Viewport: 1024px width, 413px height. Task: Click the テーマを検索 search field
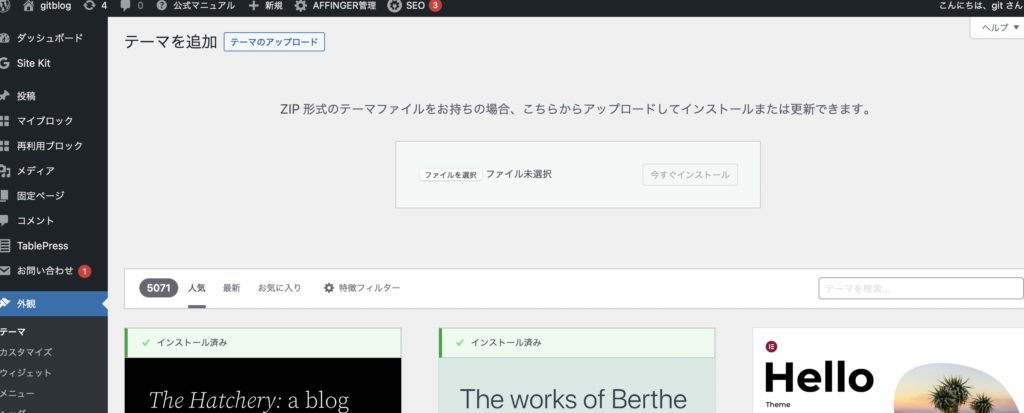pos(914,289)
